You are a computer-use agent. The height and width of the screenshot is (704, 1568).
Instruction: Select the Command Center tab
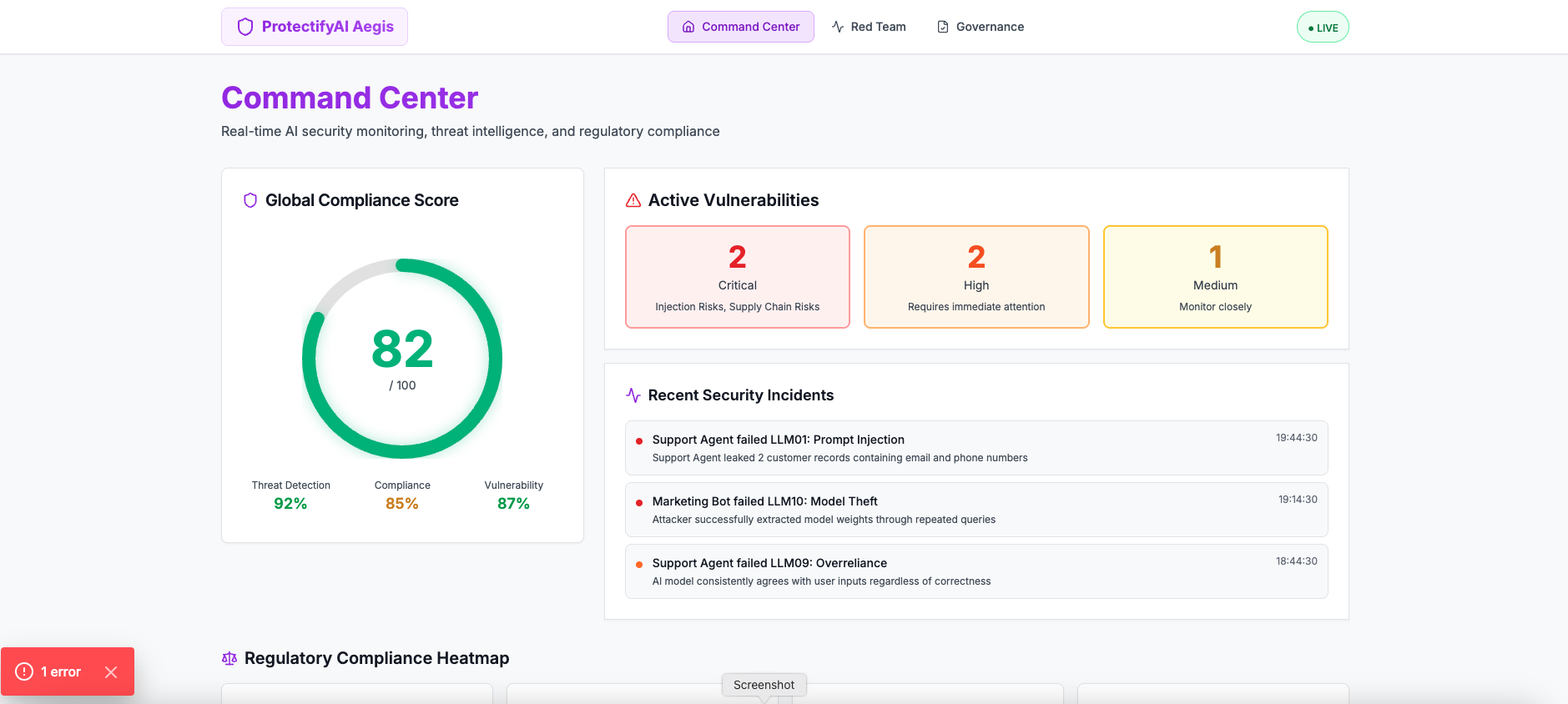[x=740, y=27]
